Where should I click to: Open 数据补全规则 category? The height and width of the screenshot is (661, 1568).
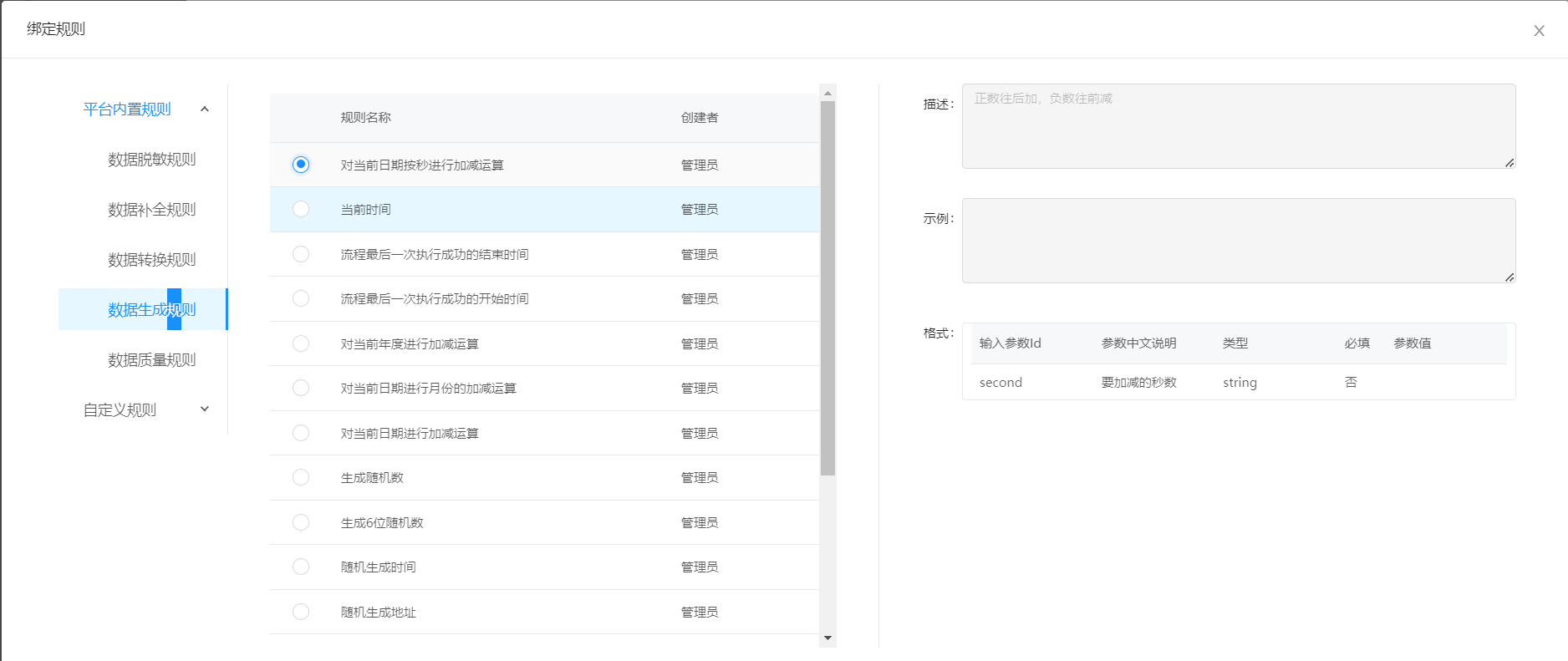coord(151,210)
